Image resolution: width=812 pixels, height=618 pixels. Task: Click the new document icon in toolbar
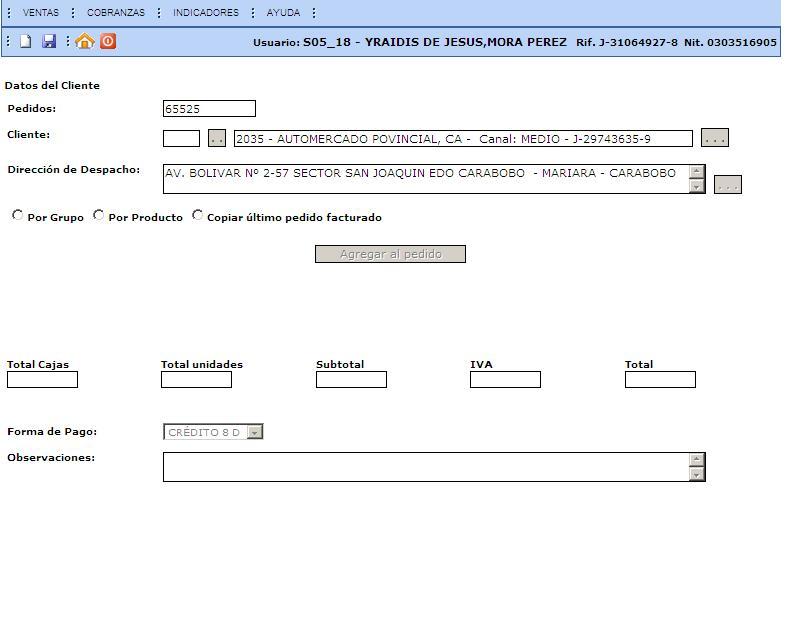tap(25, 41)
